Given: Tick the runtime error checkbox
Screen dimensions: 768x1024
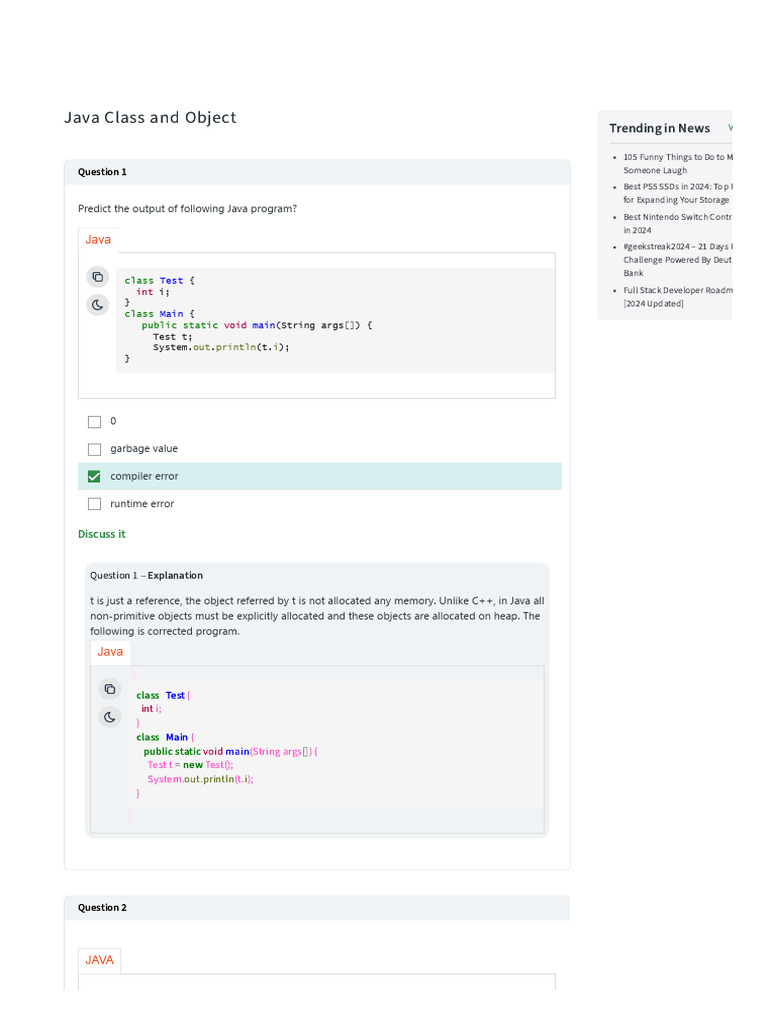Looking at the screenshot, I should 95,504.
